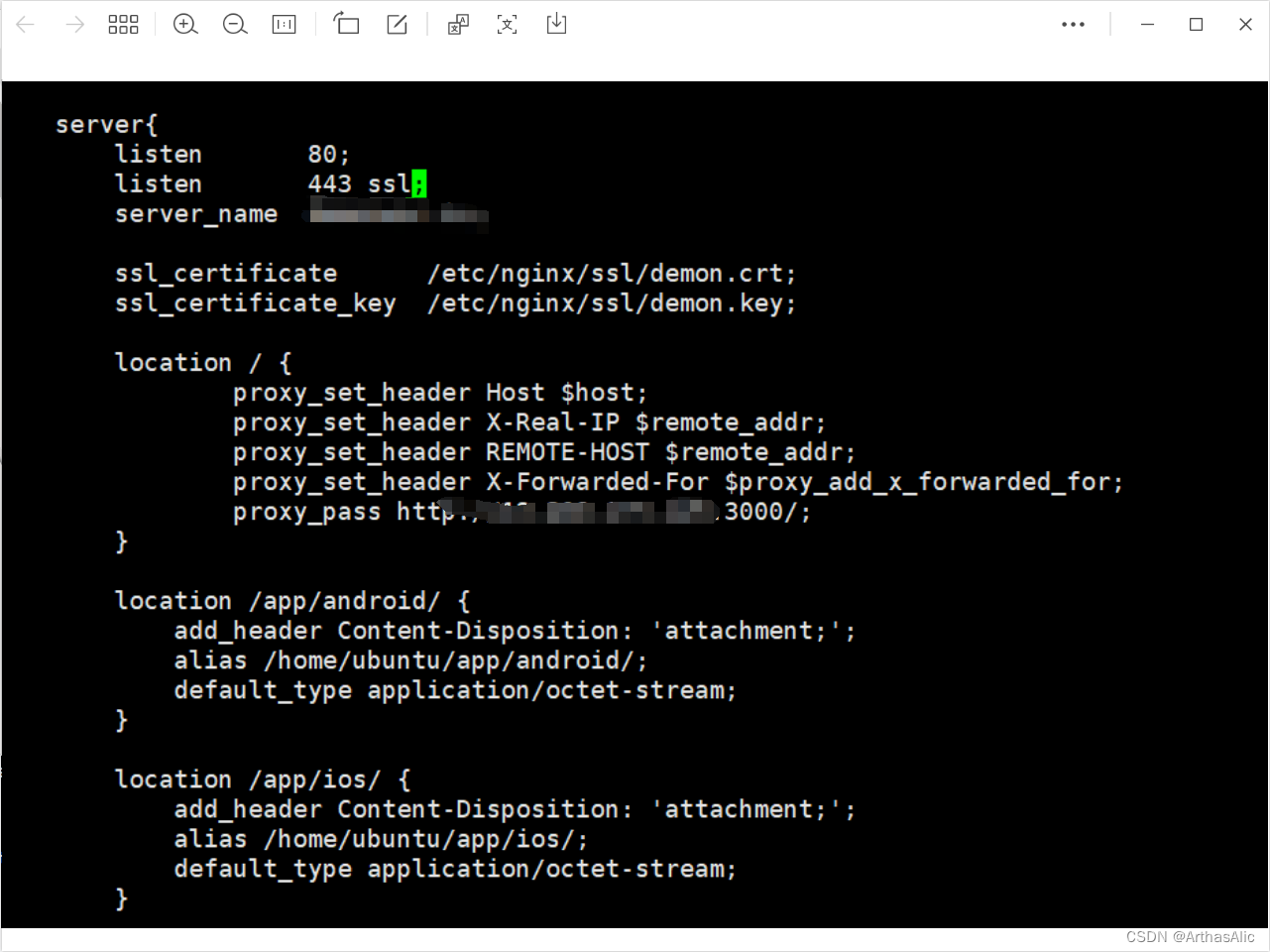Click the 'location / {' line
This screenshot has height=952, width=1270.
click(203, 363)
